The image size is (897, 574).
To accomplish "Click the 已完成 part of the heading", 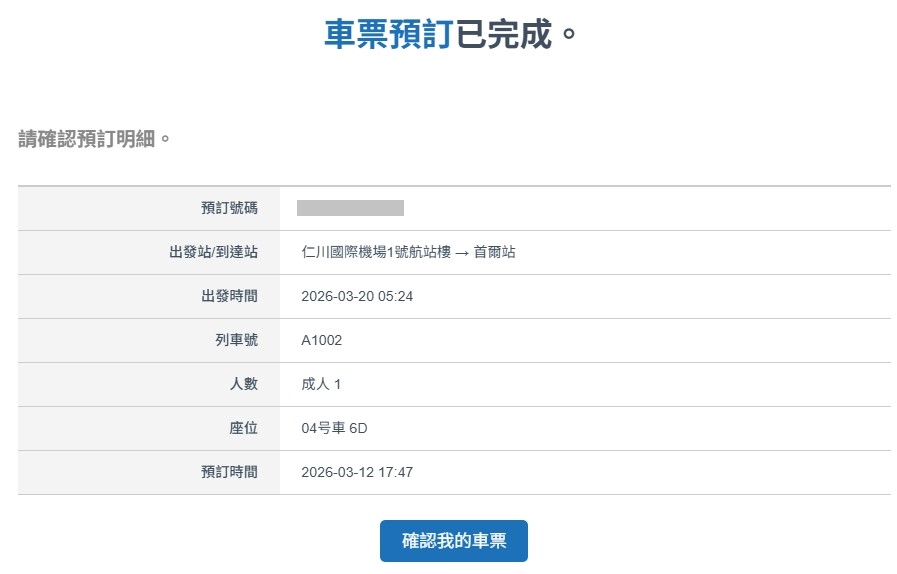I will pyautogui.click(x=505, y=34).
